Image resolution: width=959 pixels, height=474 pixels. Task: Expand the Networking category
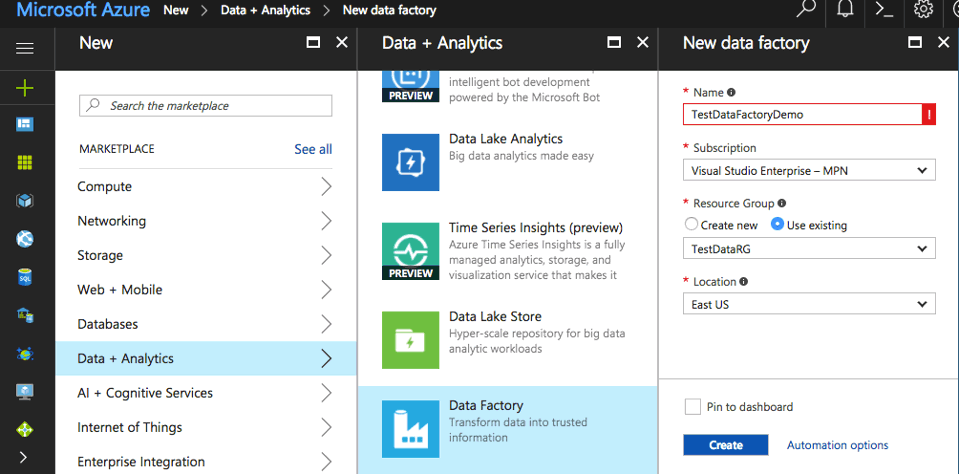click(206, 221)
